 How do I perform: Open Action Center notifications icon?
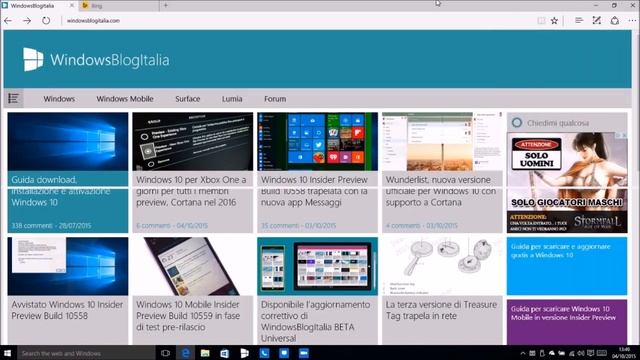590,353
